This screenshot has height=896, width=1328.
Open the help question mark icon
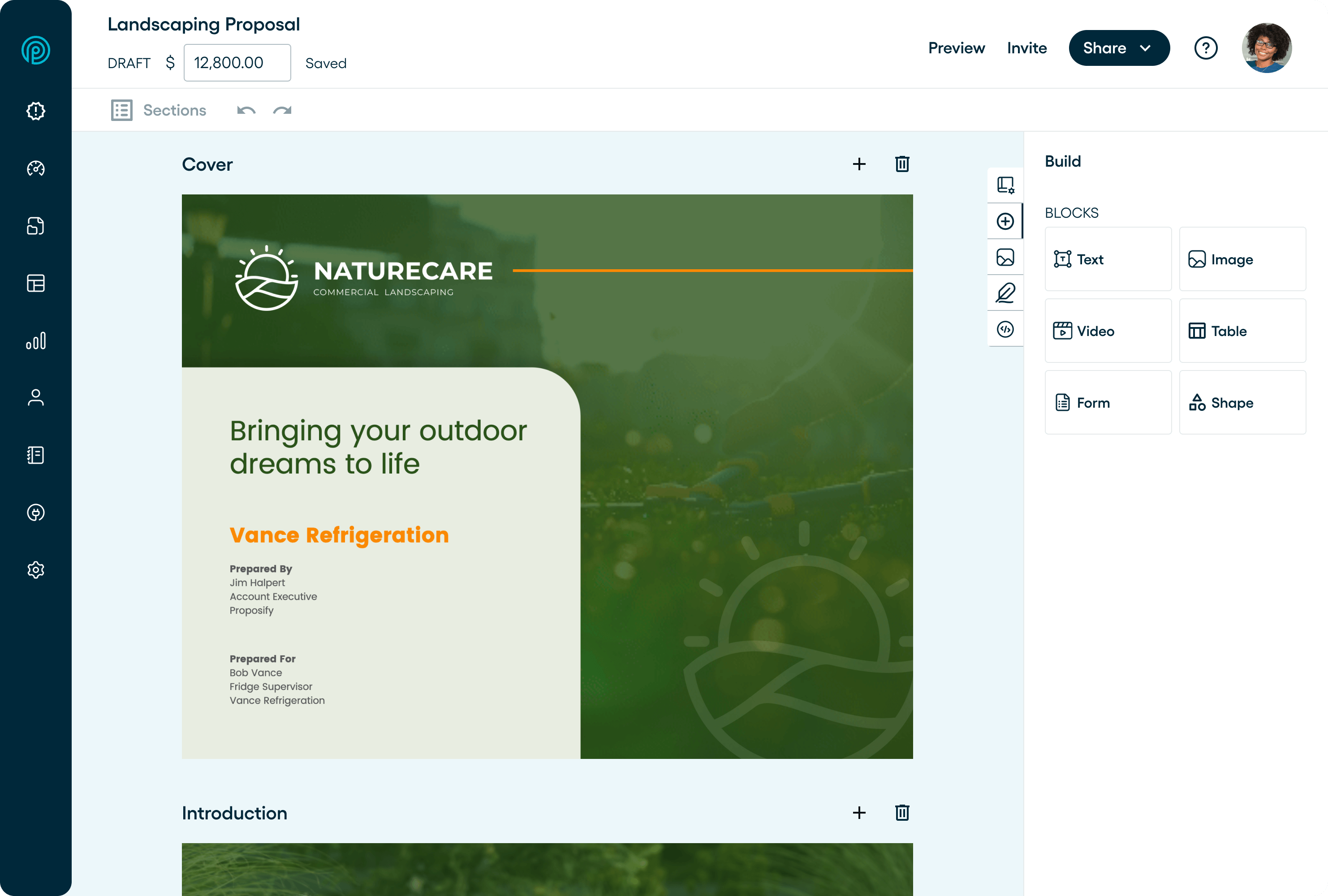[1206, 48]
